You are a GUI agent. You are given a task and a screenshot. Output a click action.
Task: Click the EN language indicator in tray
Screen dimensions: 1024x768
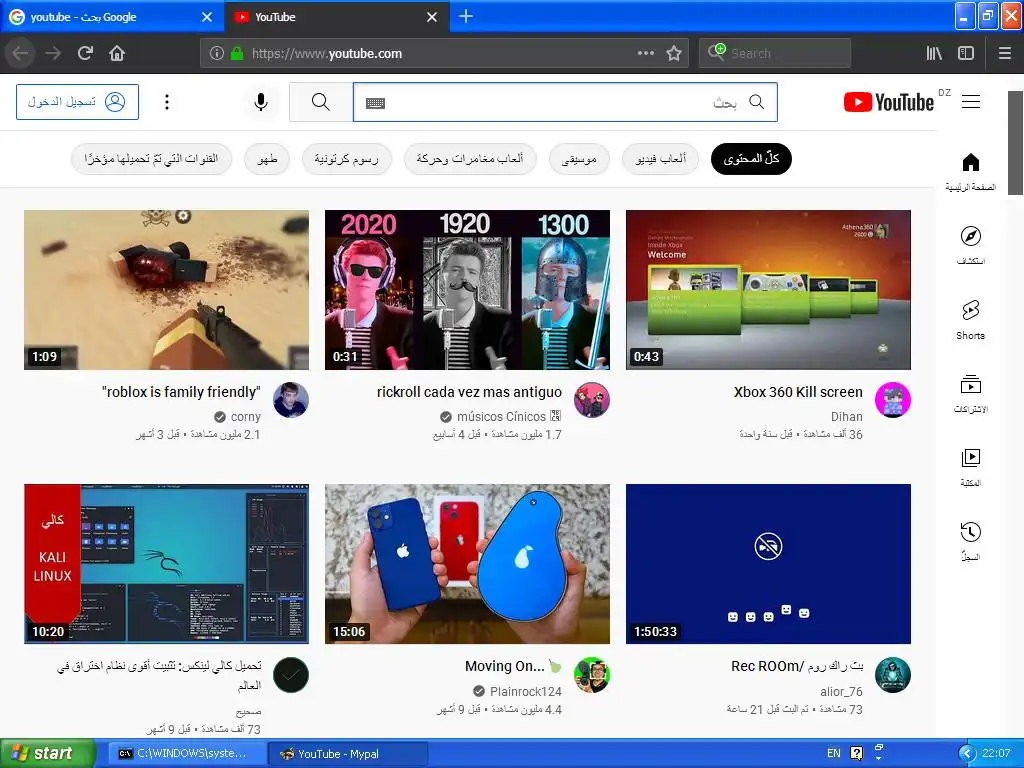834,754
